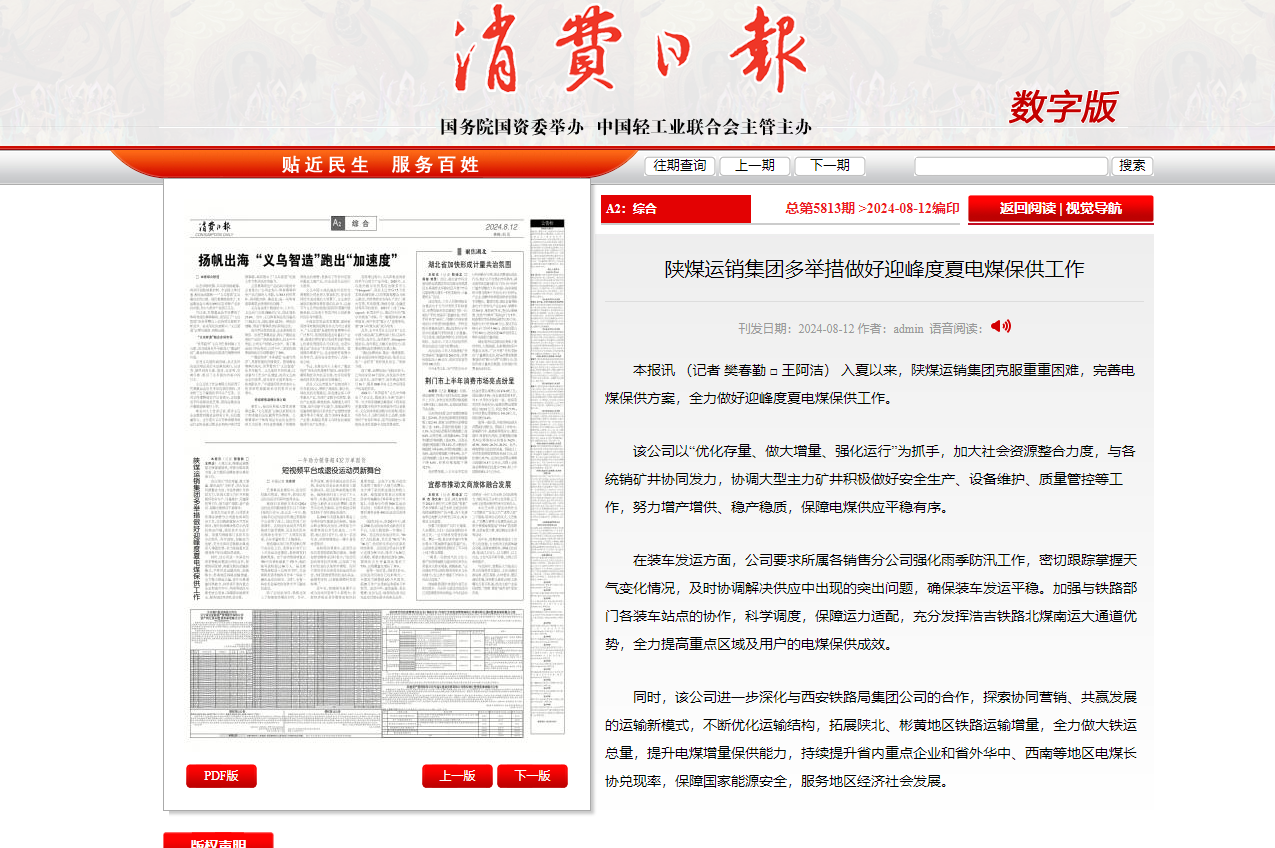Click the 搜索 button

1132,166
